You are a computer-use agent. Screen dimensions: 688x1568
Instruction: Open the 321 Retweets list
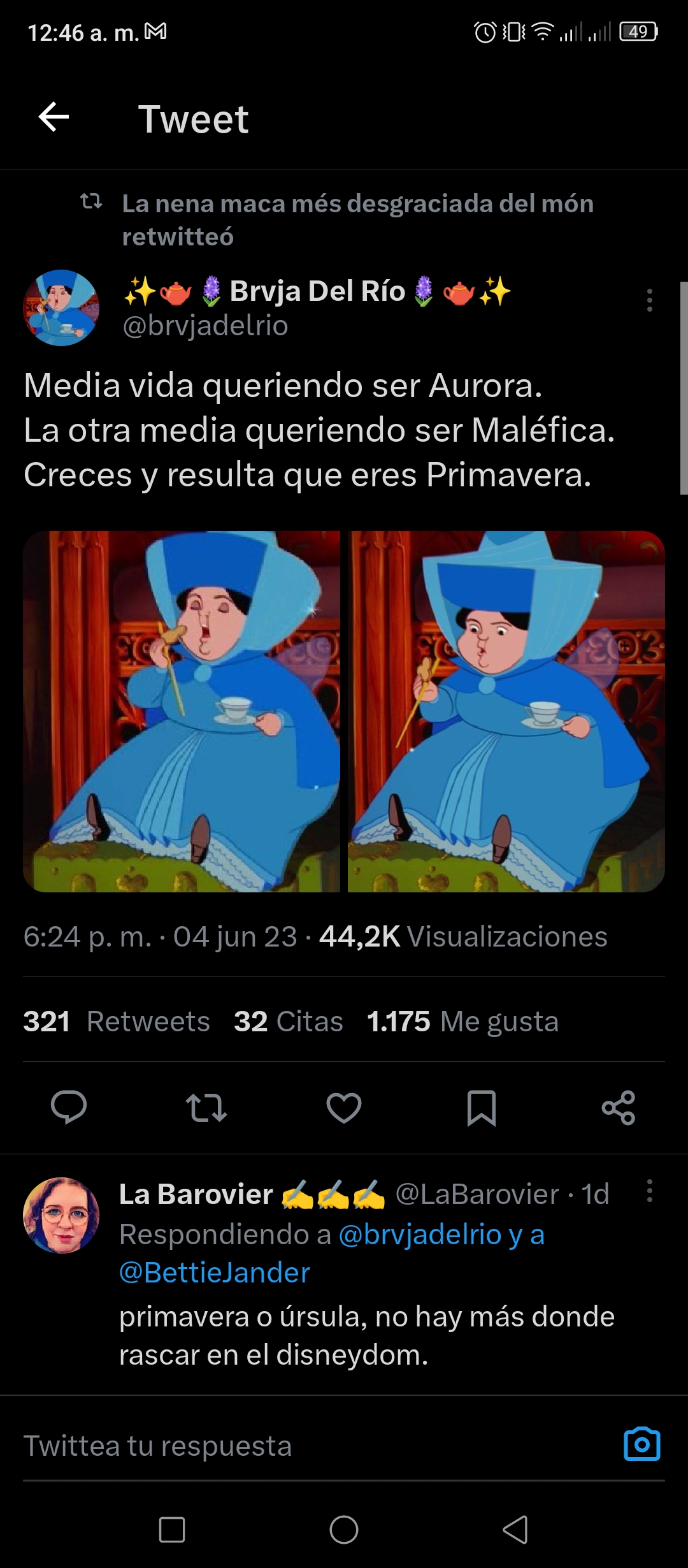click(x=117, y=1021)
